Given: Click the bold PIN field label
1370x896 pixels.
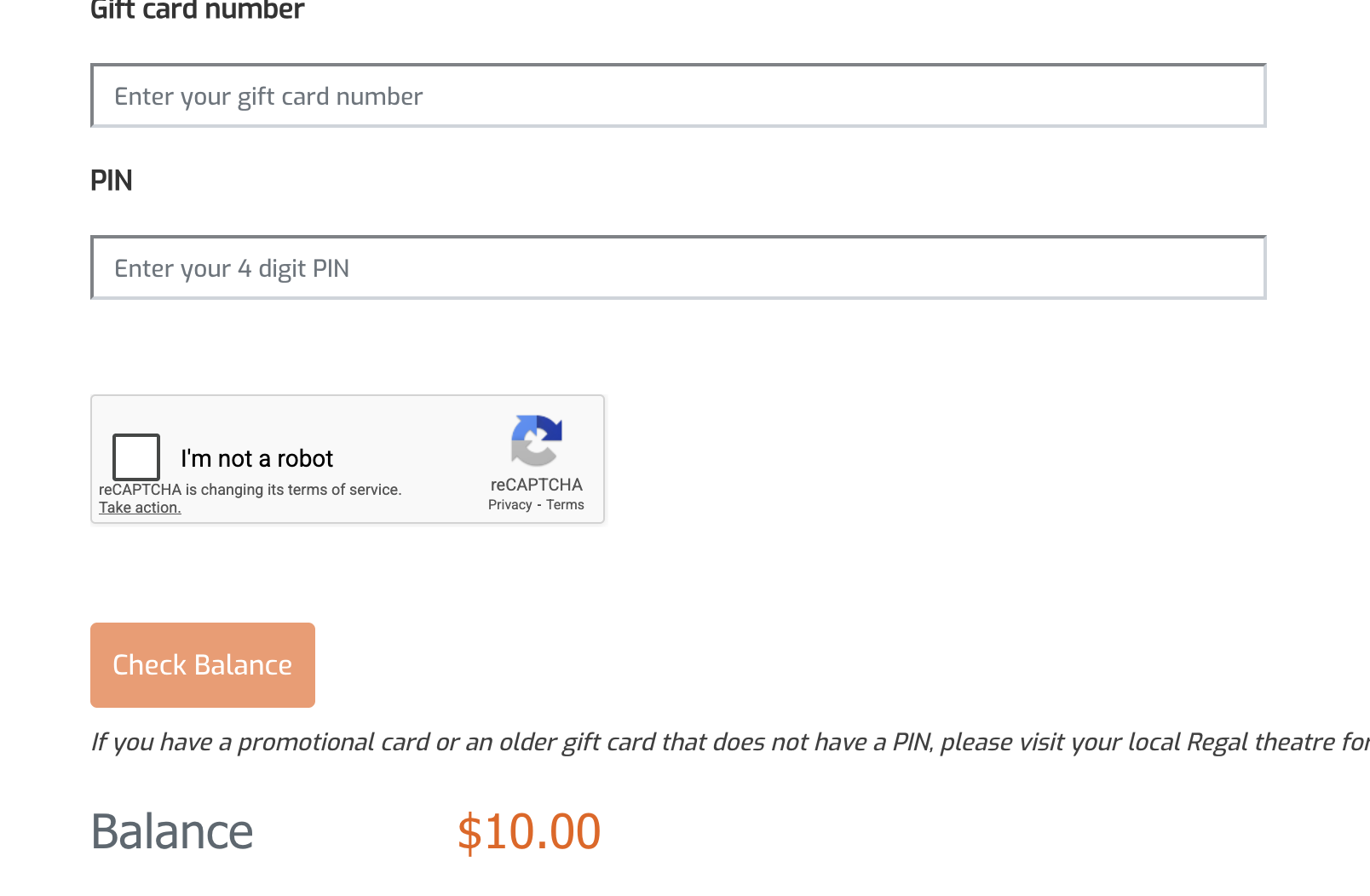Looking at the screenshot, I should click(112, 181).
